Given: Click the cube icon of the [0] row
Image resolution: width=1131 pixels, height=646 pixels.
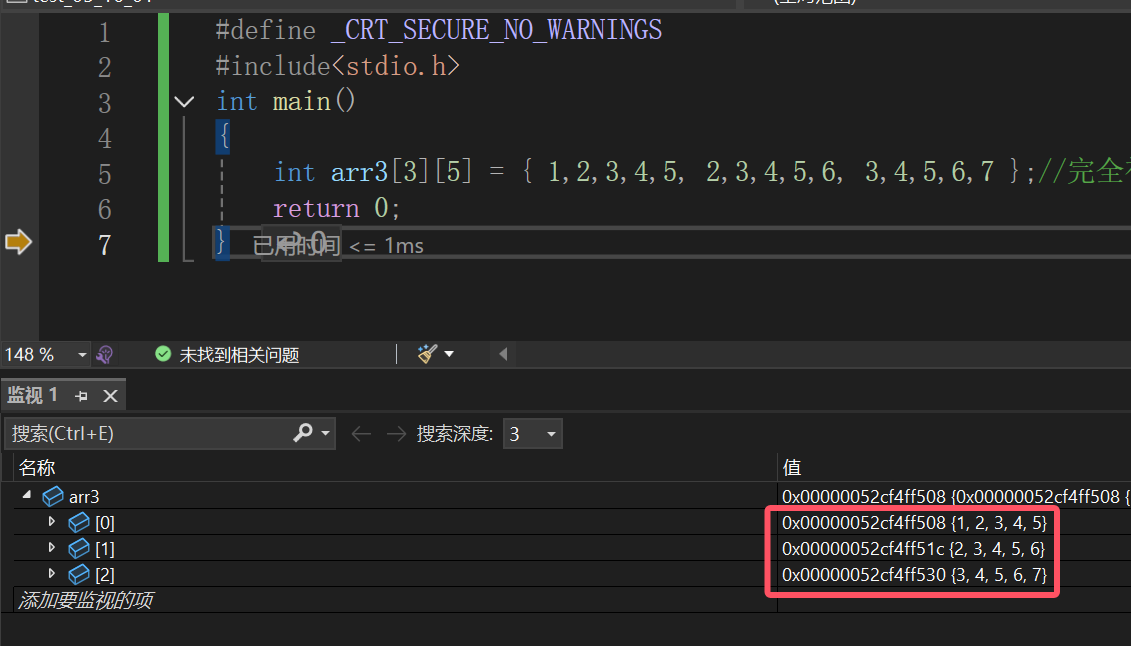Looking at the screenshot, I should pyautogui.click(x=79, y=522).
